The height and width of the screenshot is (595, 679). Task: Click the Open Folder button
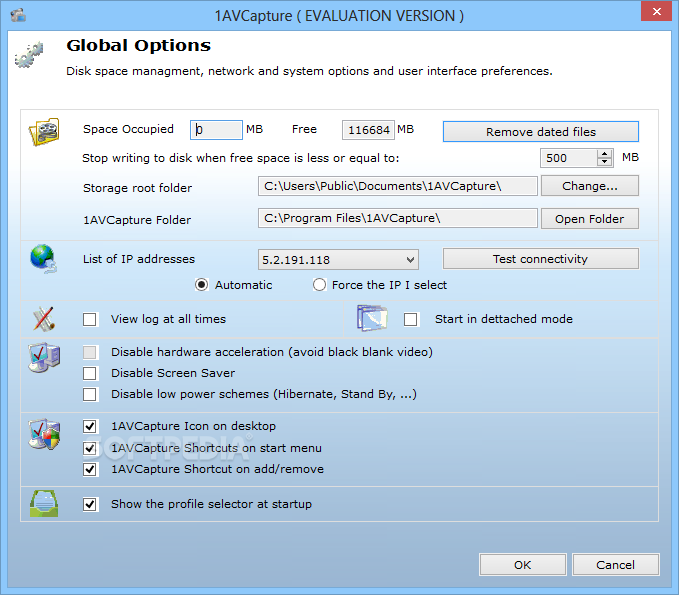[x=589, y=219]
